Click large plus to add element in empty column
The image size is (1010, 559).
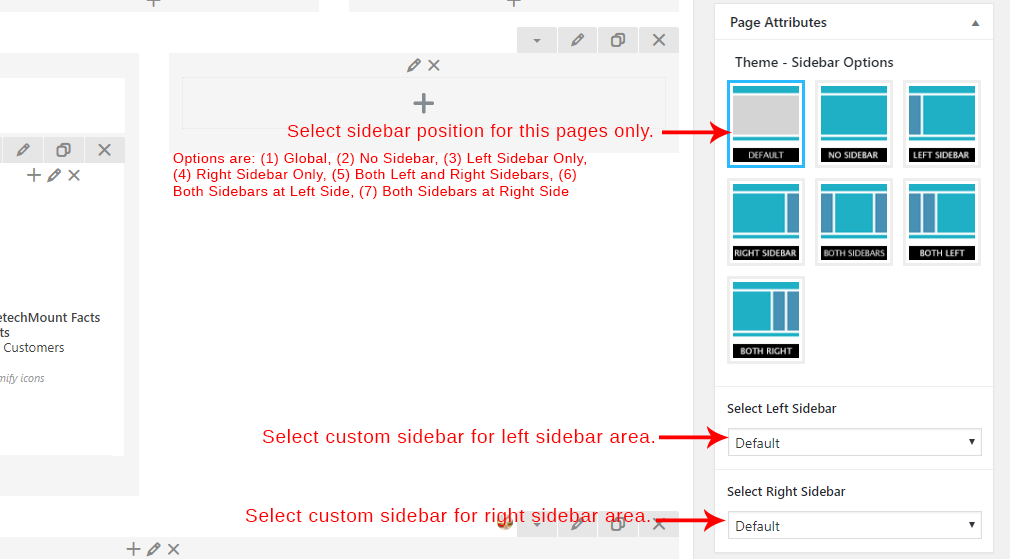424,103
